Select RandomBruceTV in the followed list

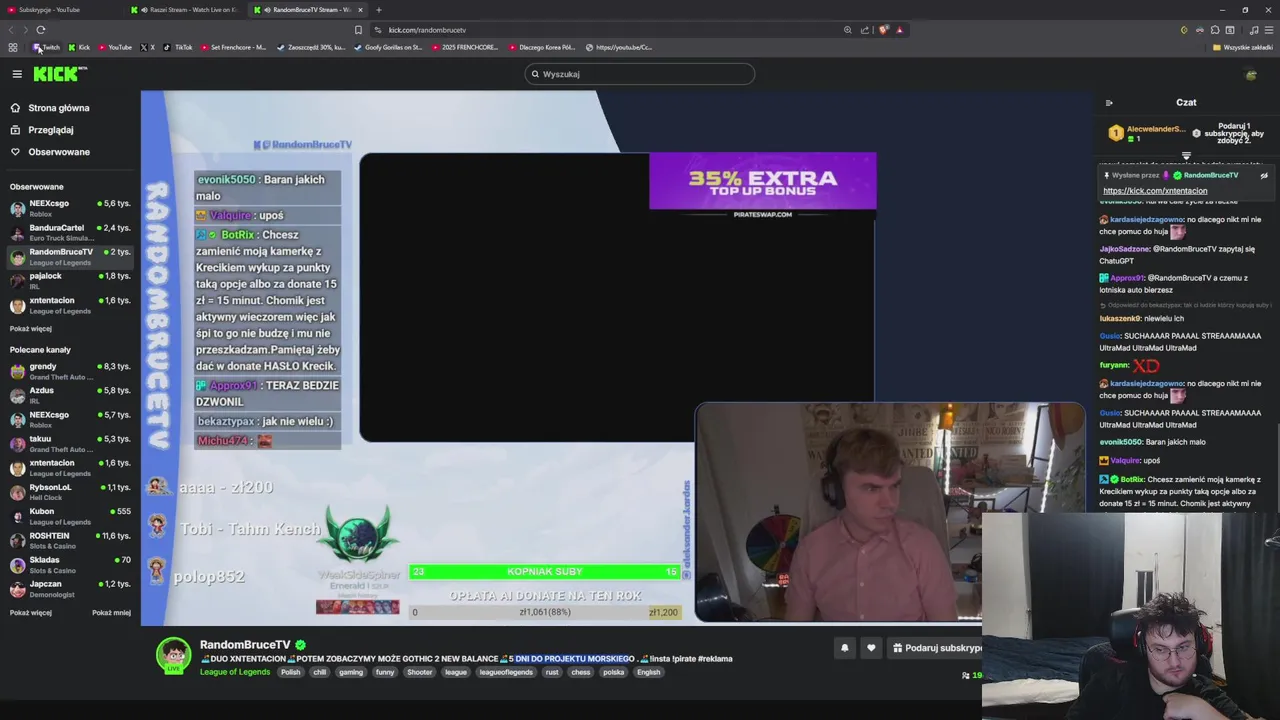[x=70, y=256]
